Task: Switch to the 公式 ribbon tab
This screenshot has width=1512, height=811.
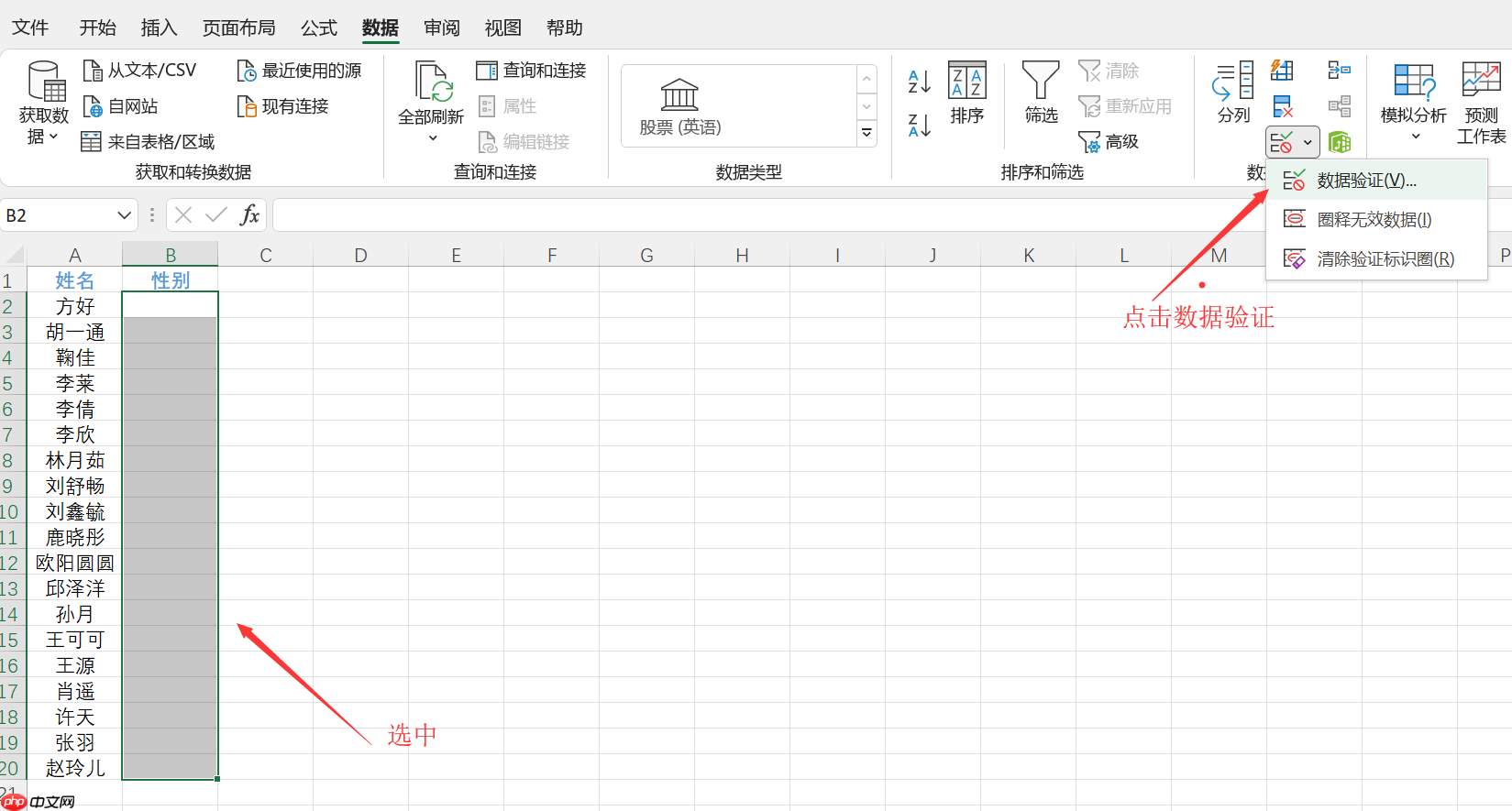Action: tap(319, 28)
